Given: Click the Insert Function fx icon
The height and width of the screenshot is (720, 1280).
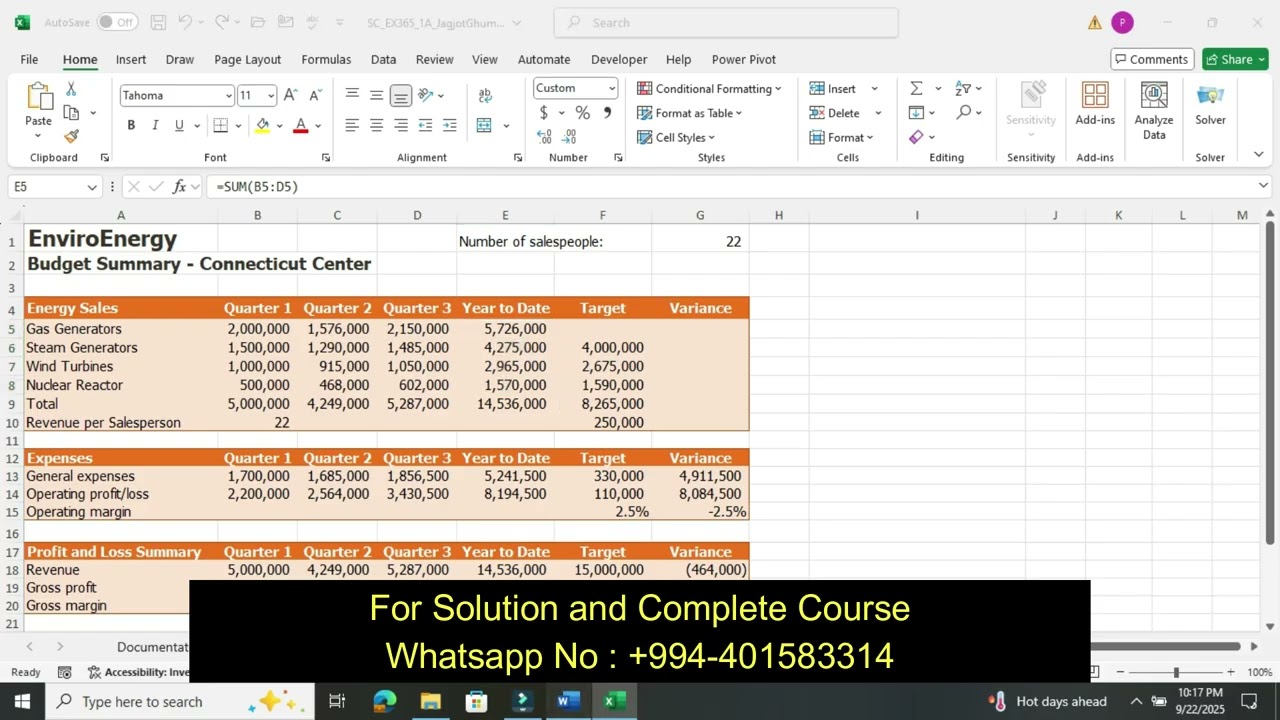Looking at the screenshot, I should click(x=180, y=186).
